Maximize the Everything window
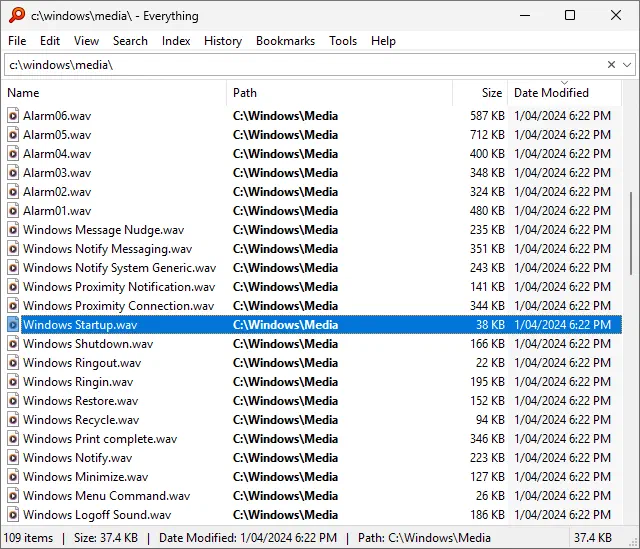 570,16
